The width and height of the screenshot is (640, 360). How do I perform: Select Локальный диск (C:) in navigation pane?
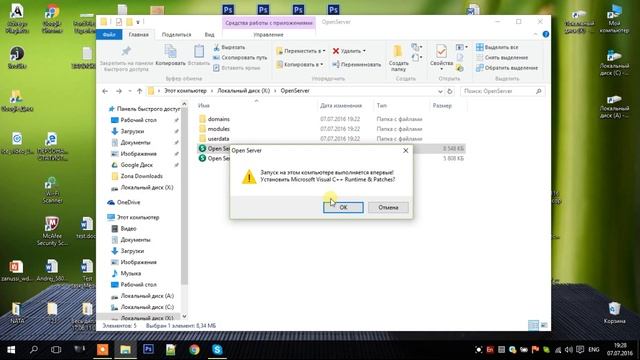tap(147, 307)
